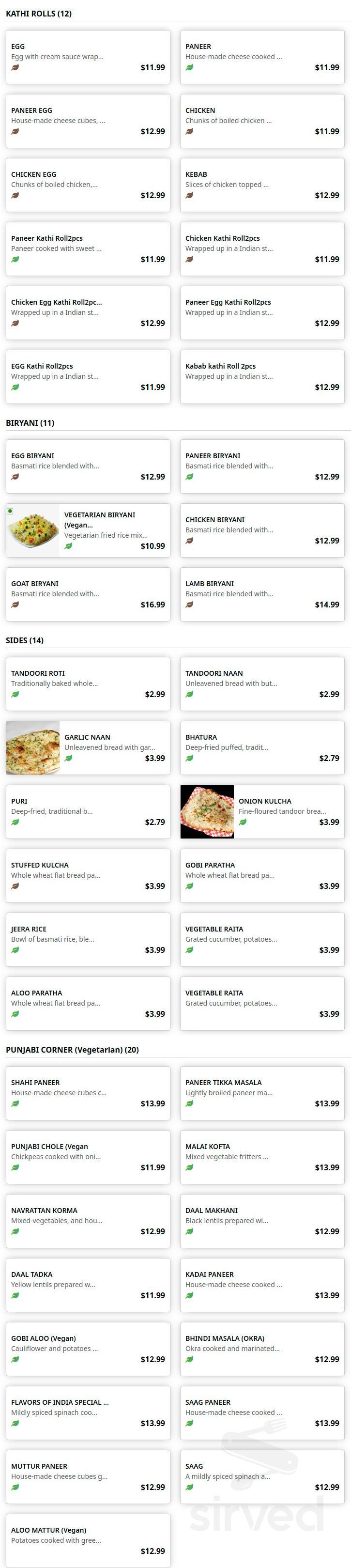Click the VEGETARIAN BIRYANI food photo

coord(33,530)
